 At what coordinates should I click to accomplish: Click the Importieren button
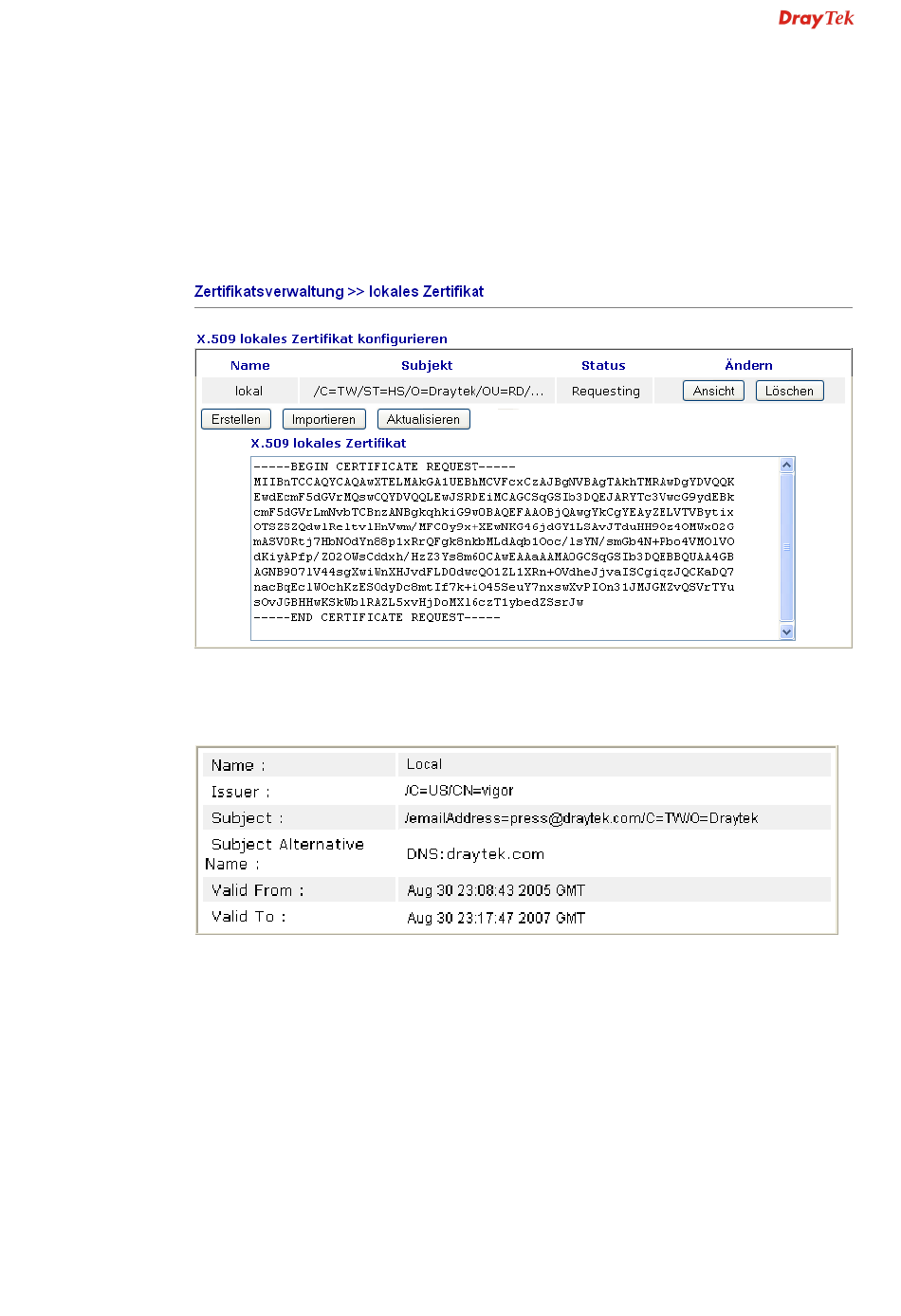(x=323, y=419)
